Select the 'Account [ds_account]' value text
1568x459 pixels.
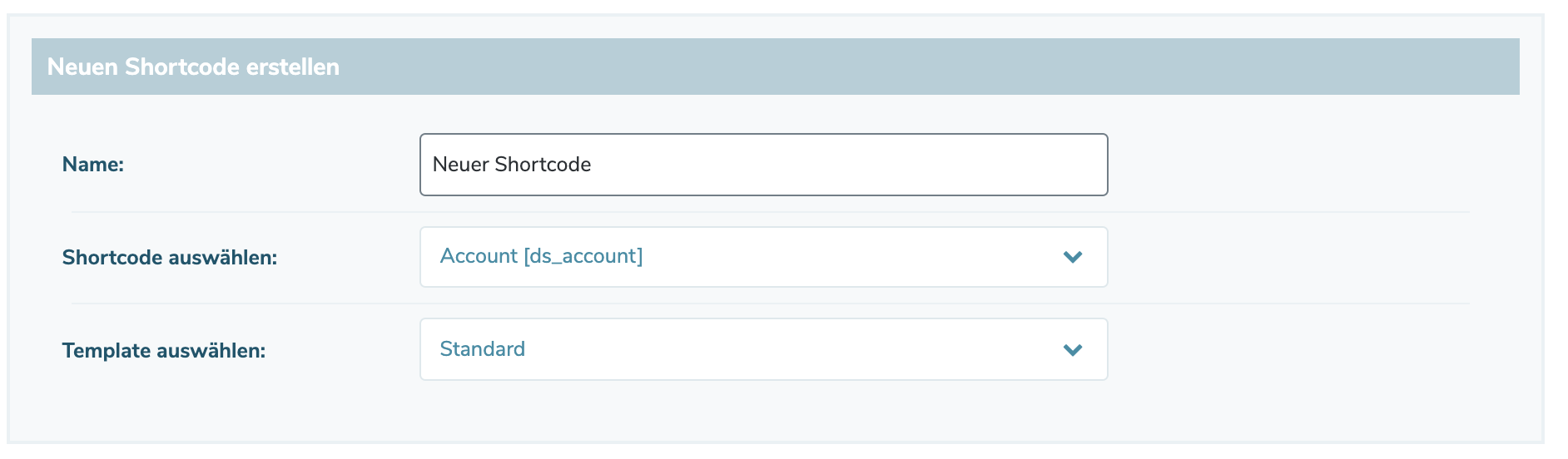point(541,256)
